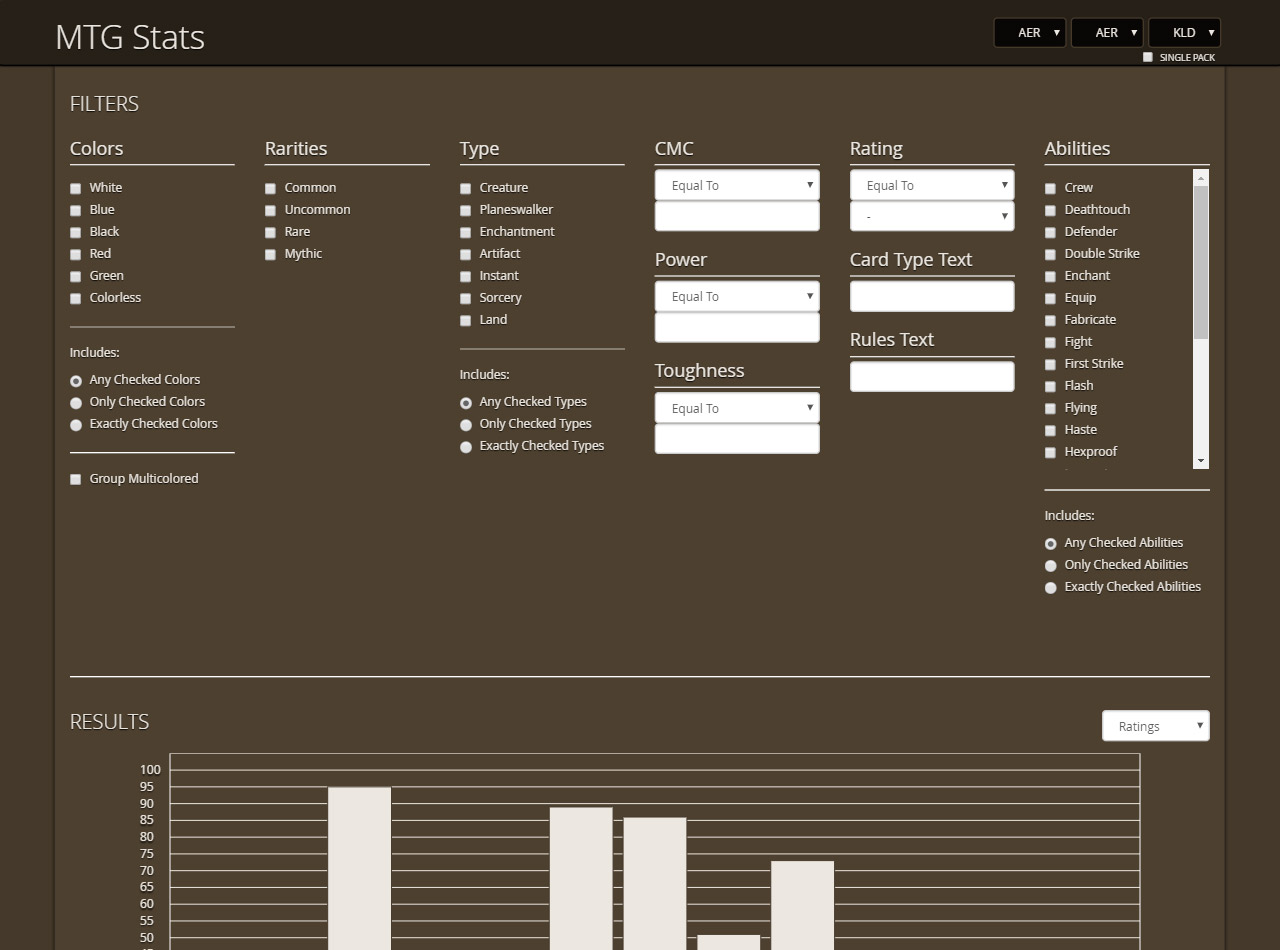1280x950 pixels.
Task: Check the First Strike ability filter
Action: (x=1051, y=364)
